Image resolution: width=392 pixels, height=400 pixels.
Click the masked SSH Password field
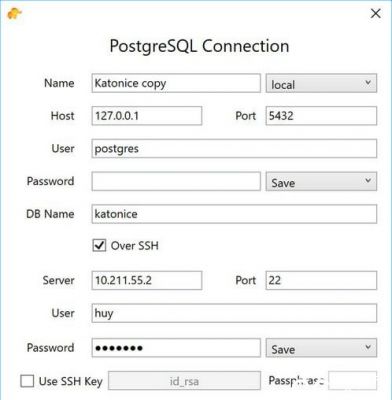[x=176, y=348]
